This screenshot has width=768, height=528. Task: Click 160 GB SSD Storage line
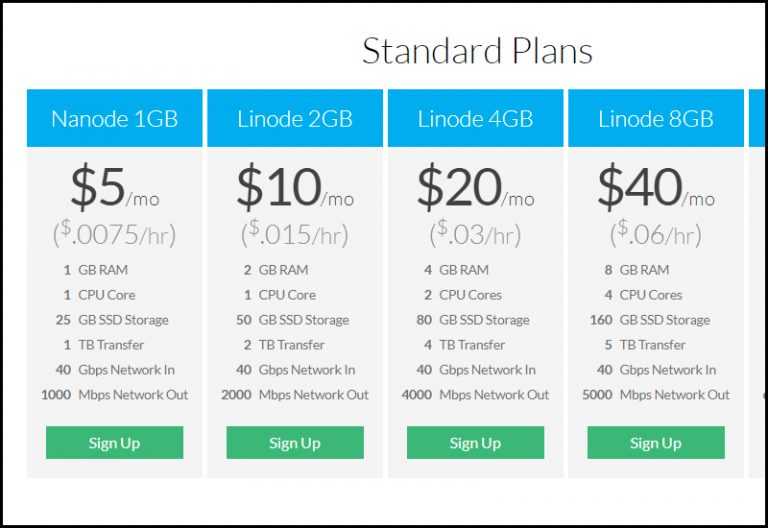point(650,320)
